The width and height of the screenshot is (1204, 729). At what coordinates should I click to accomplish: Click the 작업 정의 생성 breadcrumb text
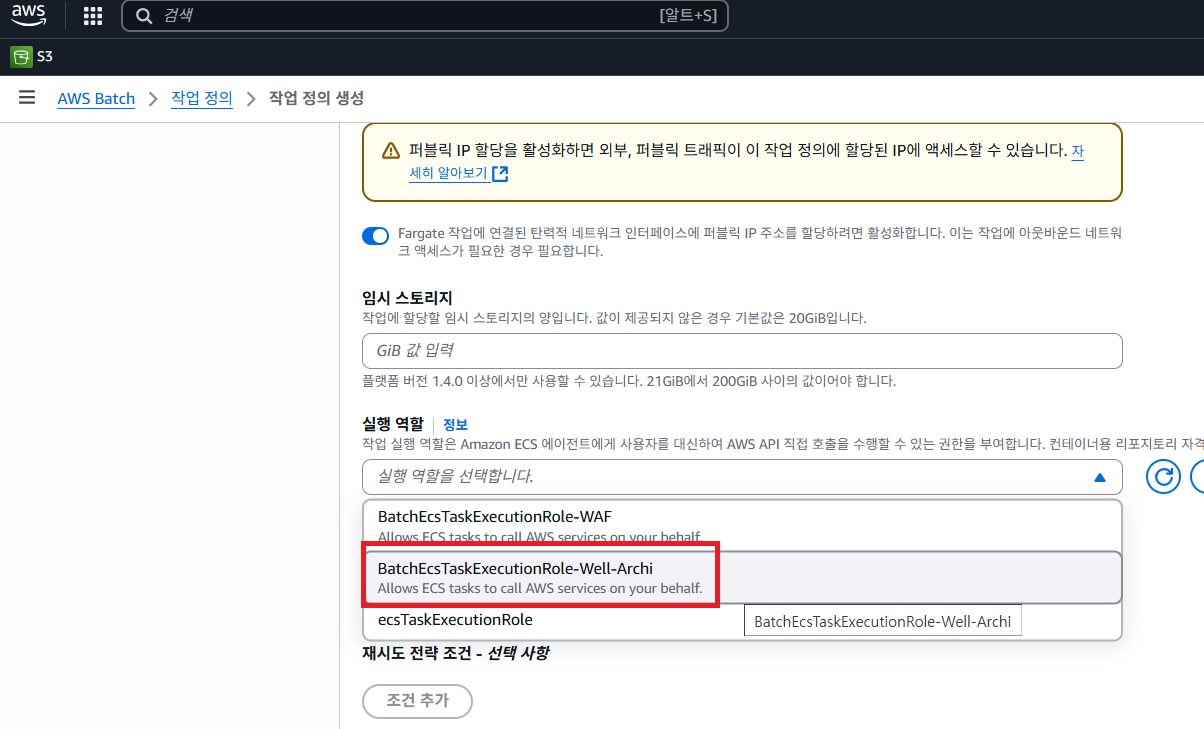coord(316,98)
